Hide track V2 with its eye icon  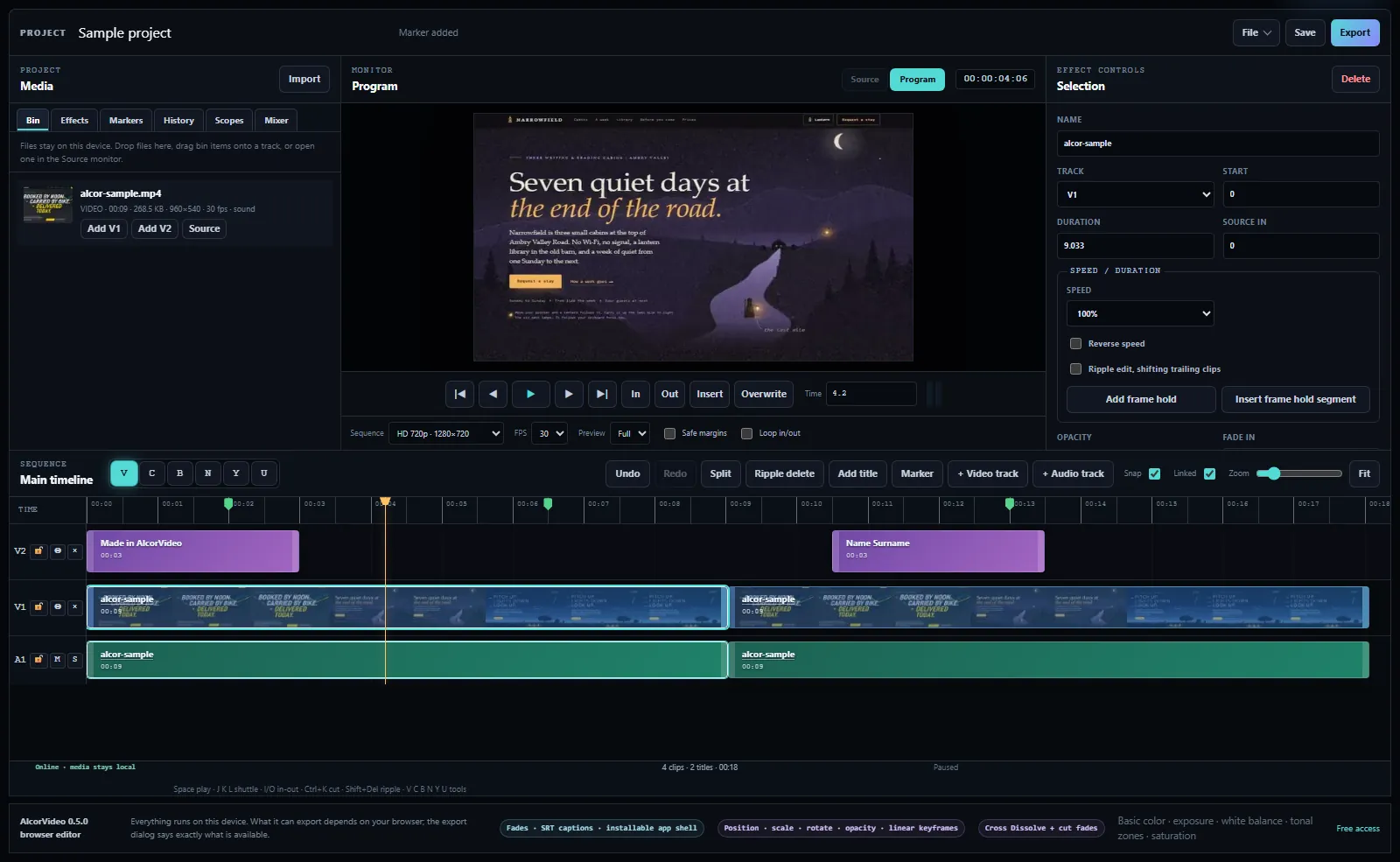tap(58, 551)
